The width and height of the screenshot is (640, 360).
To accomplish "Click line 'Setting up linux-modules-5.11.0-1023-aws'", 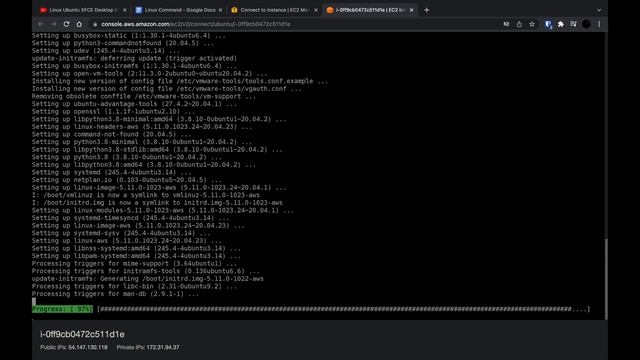I will [162, 210].
